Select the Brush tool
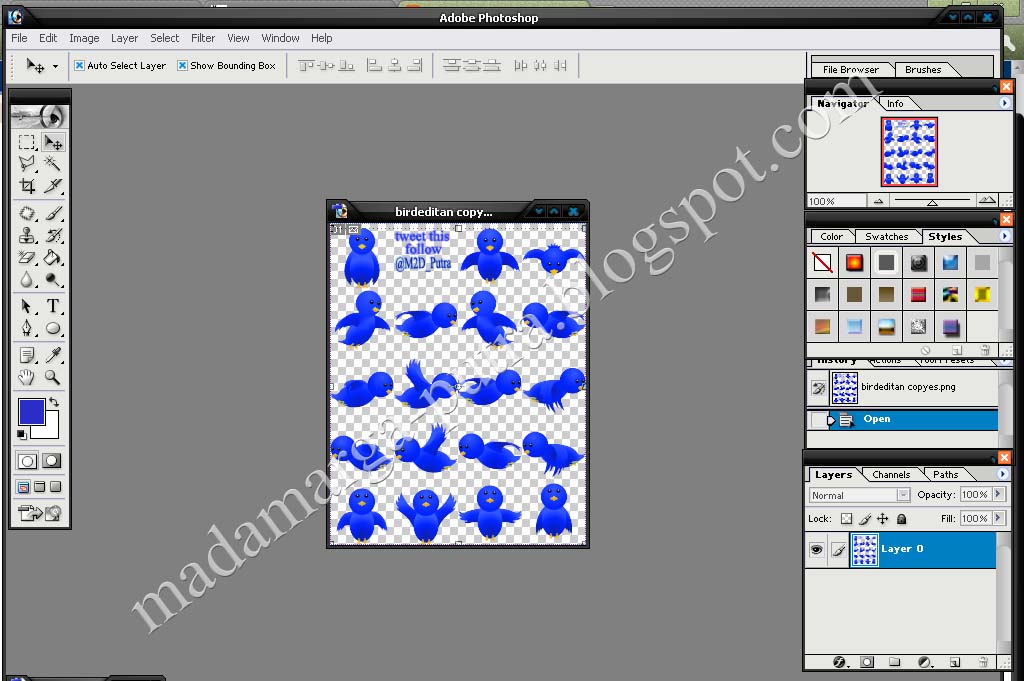Viewport: 1024px width, 681px height. tap(53, 214)
